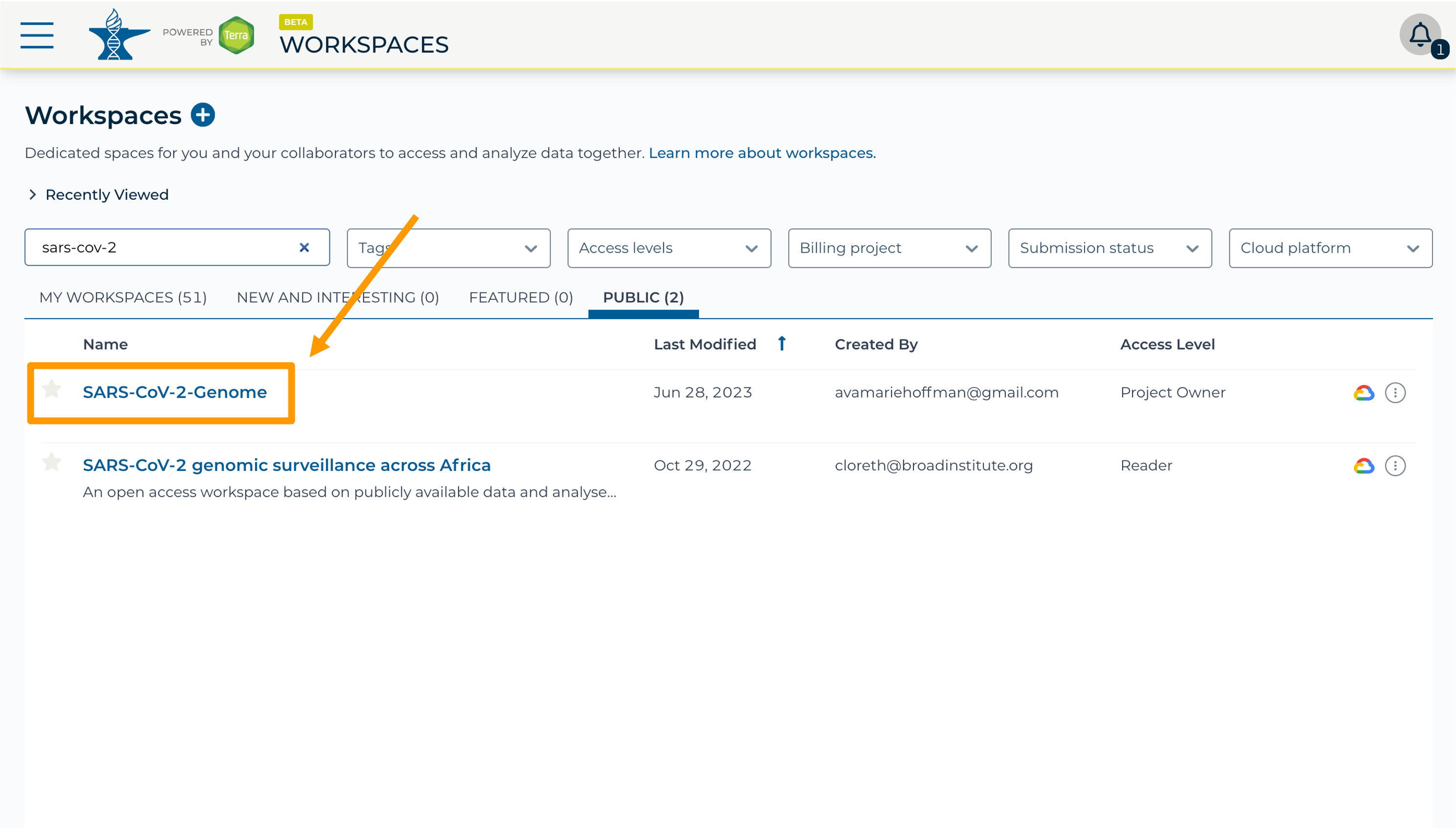Click Google Cloud icon for Africa surveillance row
This screenshot has width=1456, height=828.
click(1364, 466)
